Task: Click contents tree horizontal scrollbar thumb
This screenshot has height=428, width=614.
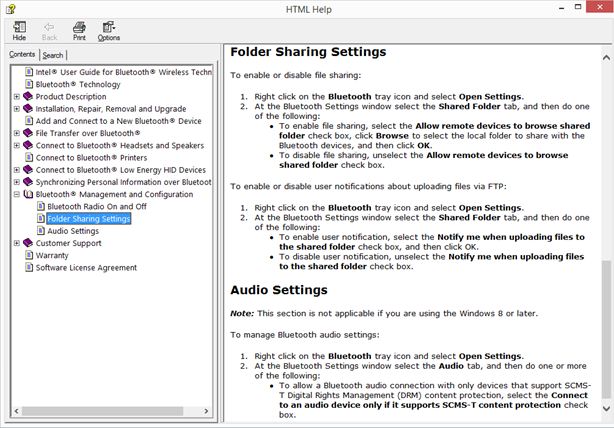Action: click(102, 411)
